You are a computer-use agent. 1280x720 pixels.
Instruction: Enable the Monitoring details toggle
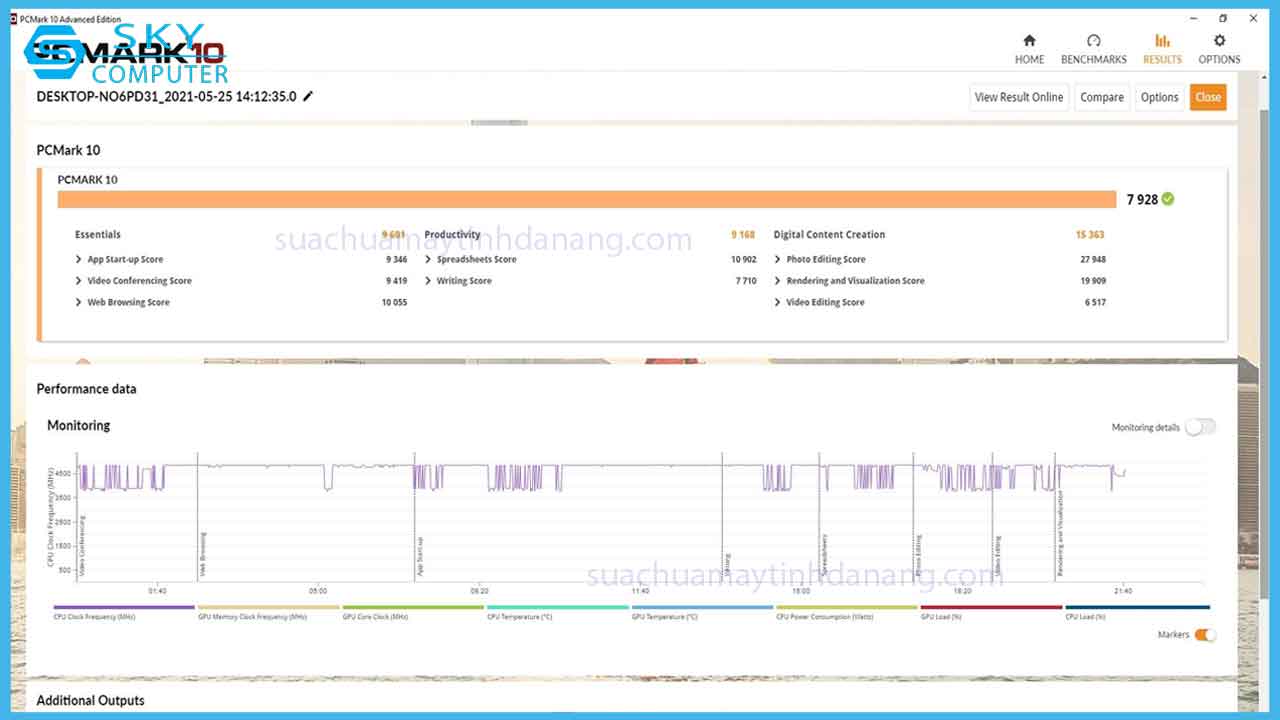click(x=1200, y=427)
